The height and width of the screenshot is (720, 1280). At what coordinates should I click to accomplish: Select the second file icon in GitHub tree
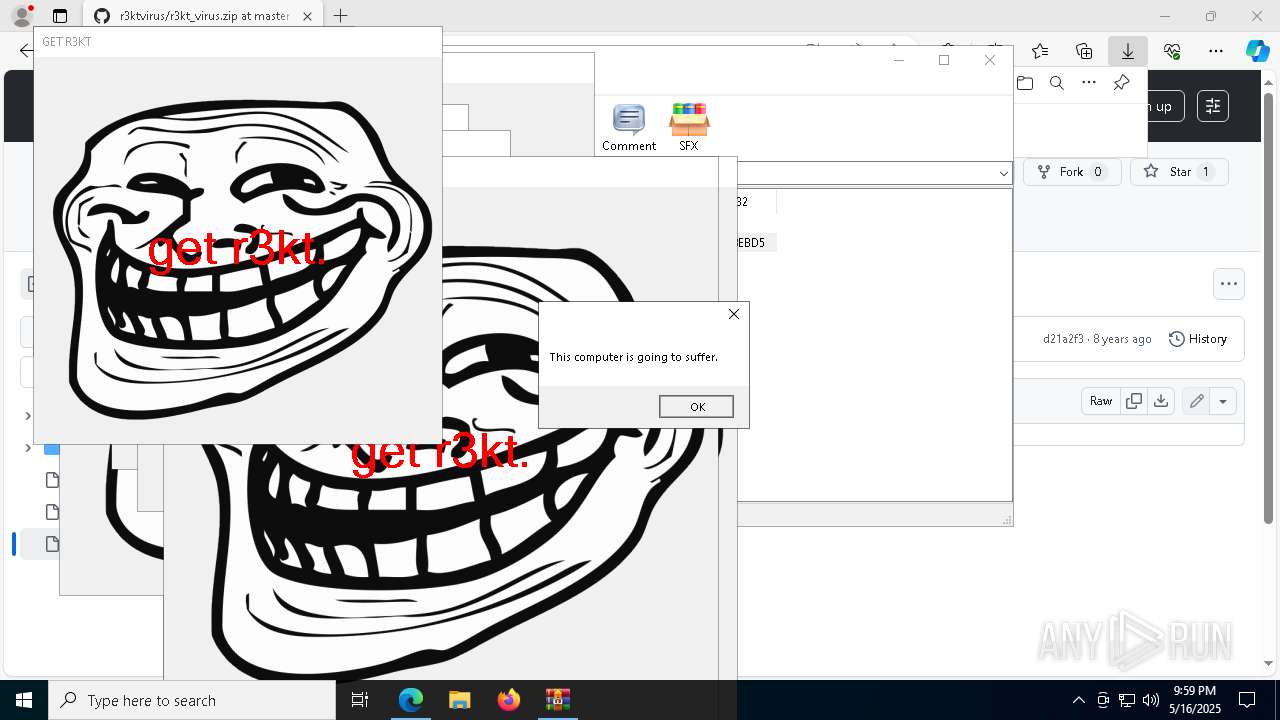pos(53,512)
